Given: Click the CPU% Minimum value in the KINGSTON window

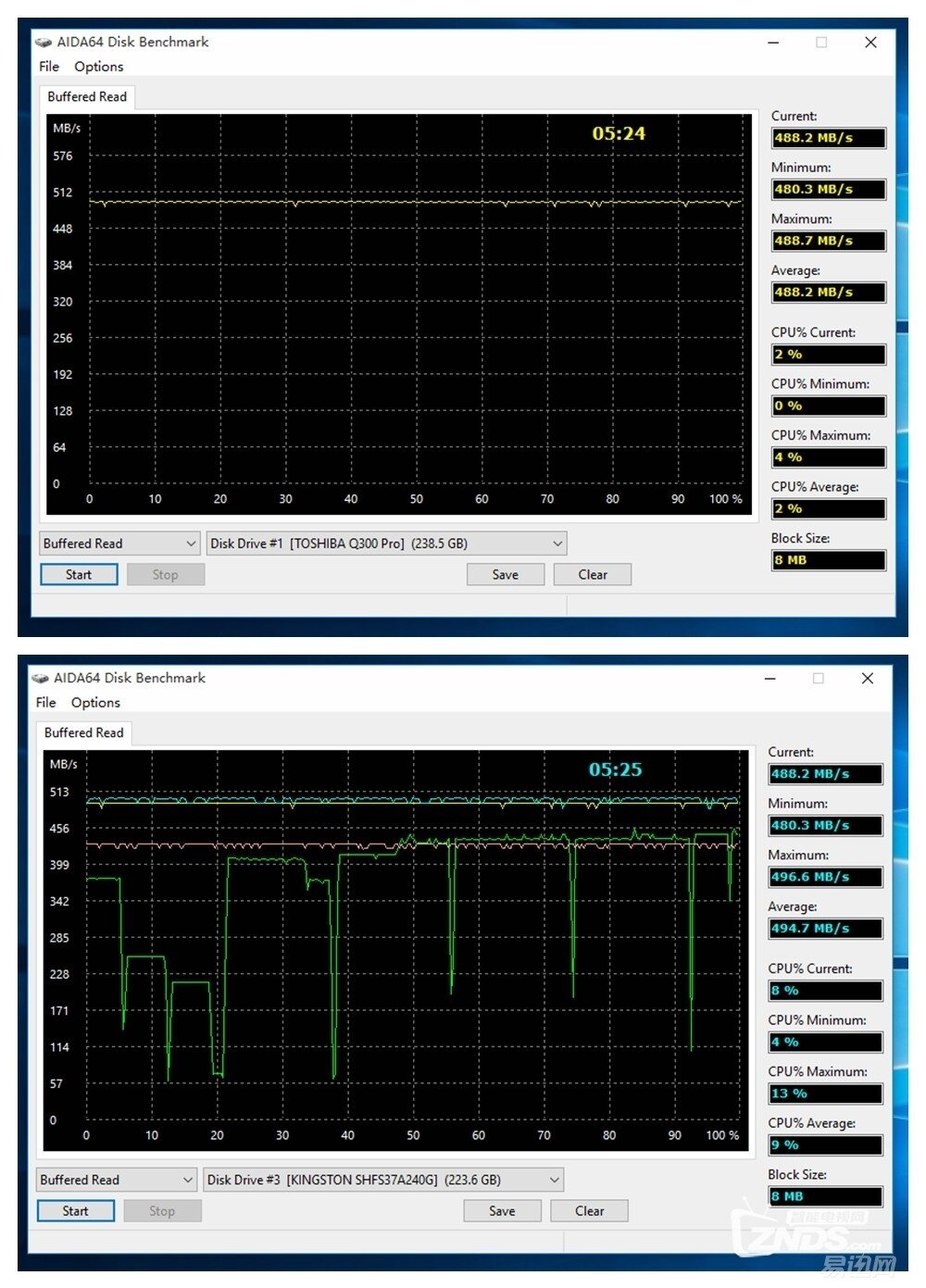Looking at the screenshot, I should (825, 1042).
